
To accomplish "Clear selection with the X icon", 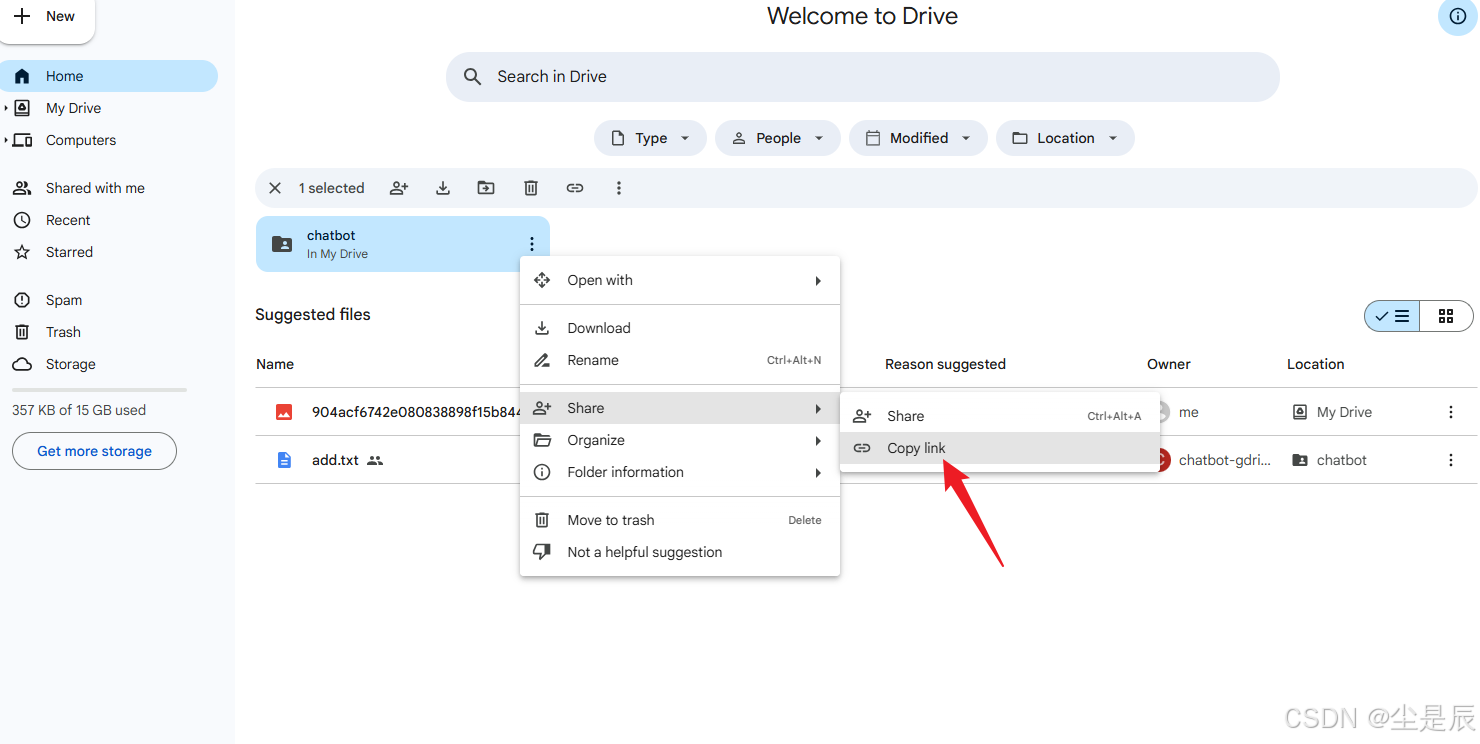I will (x=275, y=188).
